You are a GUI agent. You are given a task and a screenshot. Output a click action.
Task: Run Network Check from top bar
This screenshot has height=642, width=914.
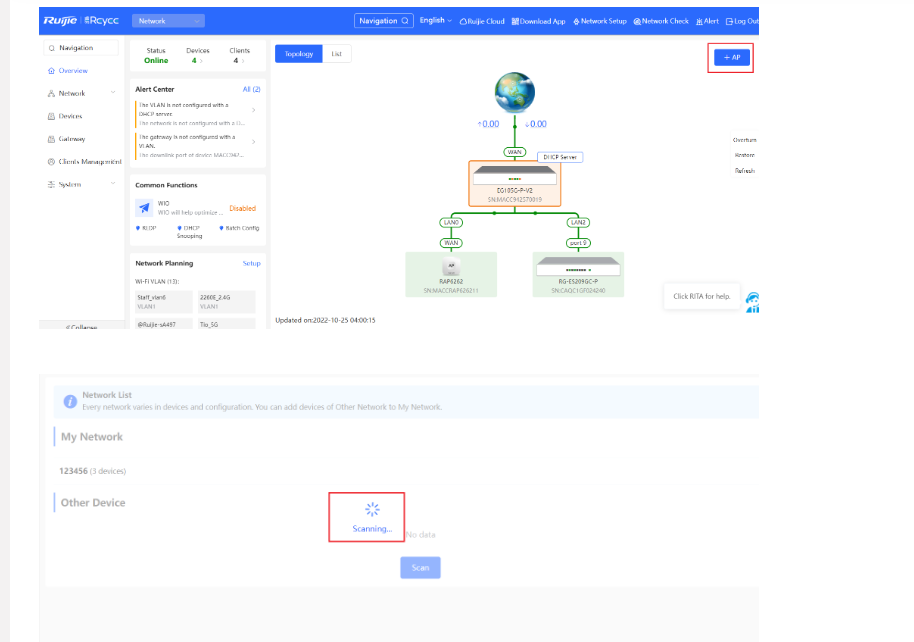click(x=661, y=21)
